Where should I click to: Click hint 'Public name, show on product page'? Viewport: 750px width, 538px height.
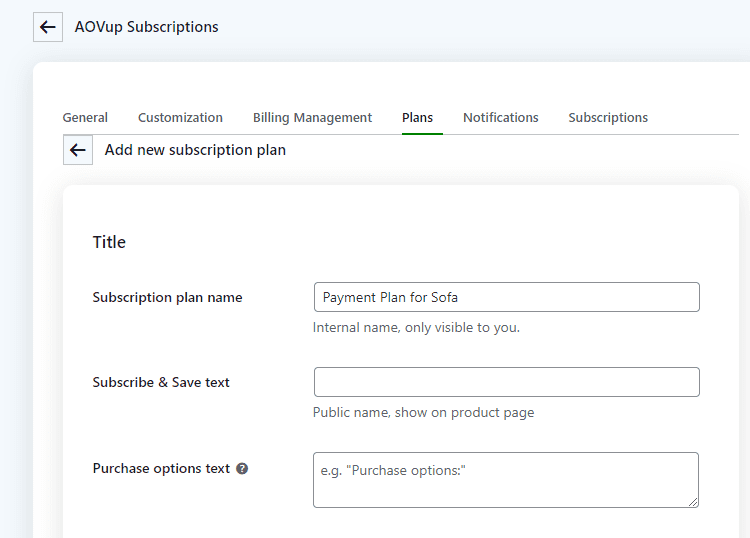tap(423, 413)
